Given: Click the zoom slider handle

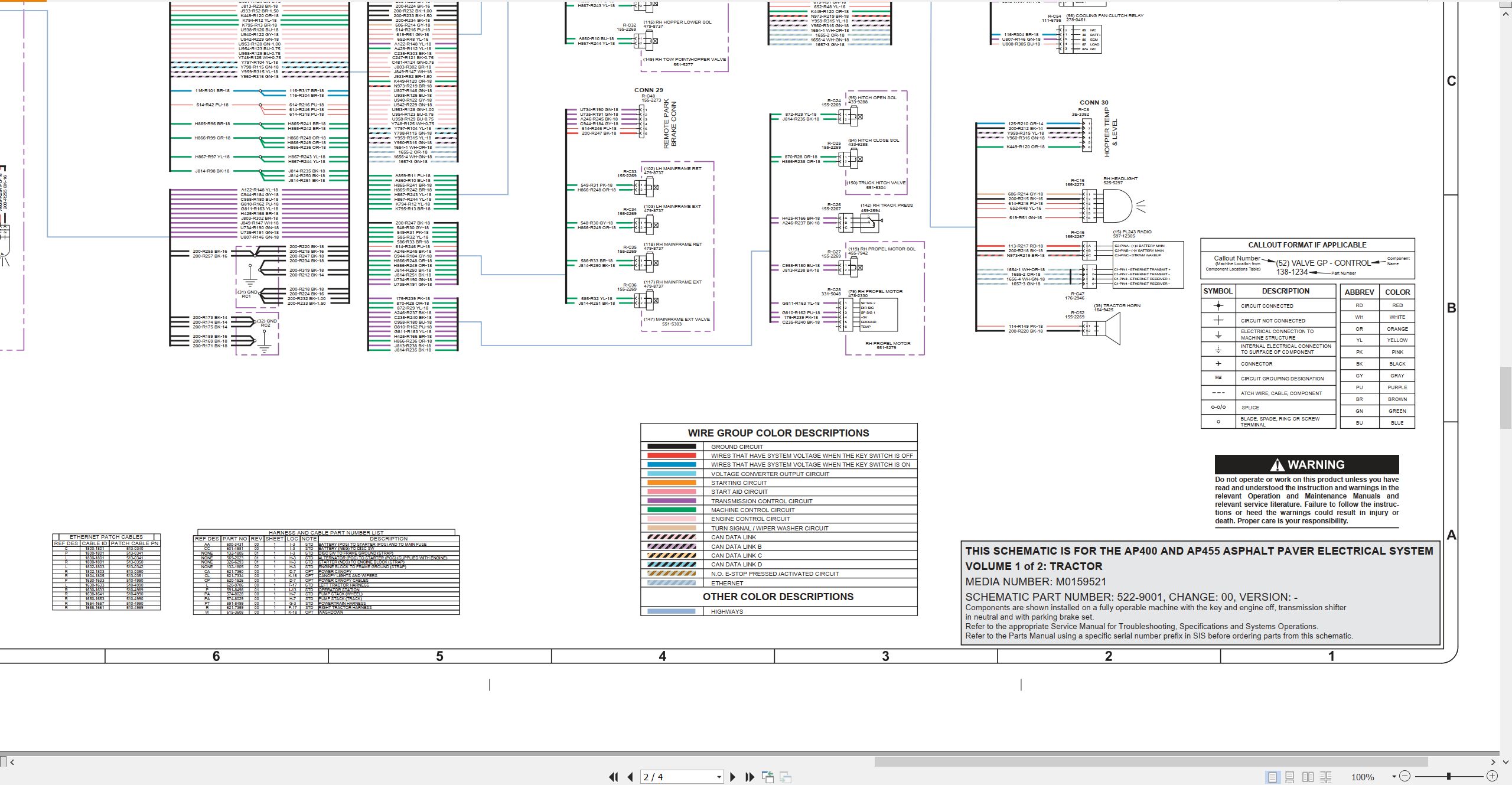Looking at the screenshot, I should (1448, 776).
